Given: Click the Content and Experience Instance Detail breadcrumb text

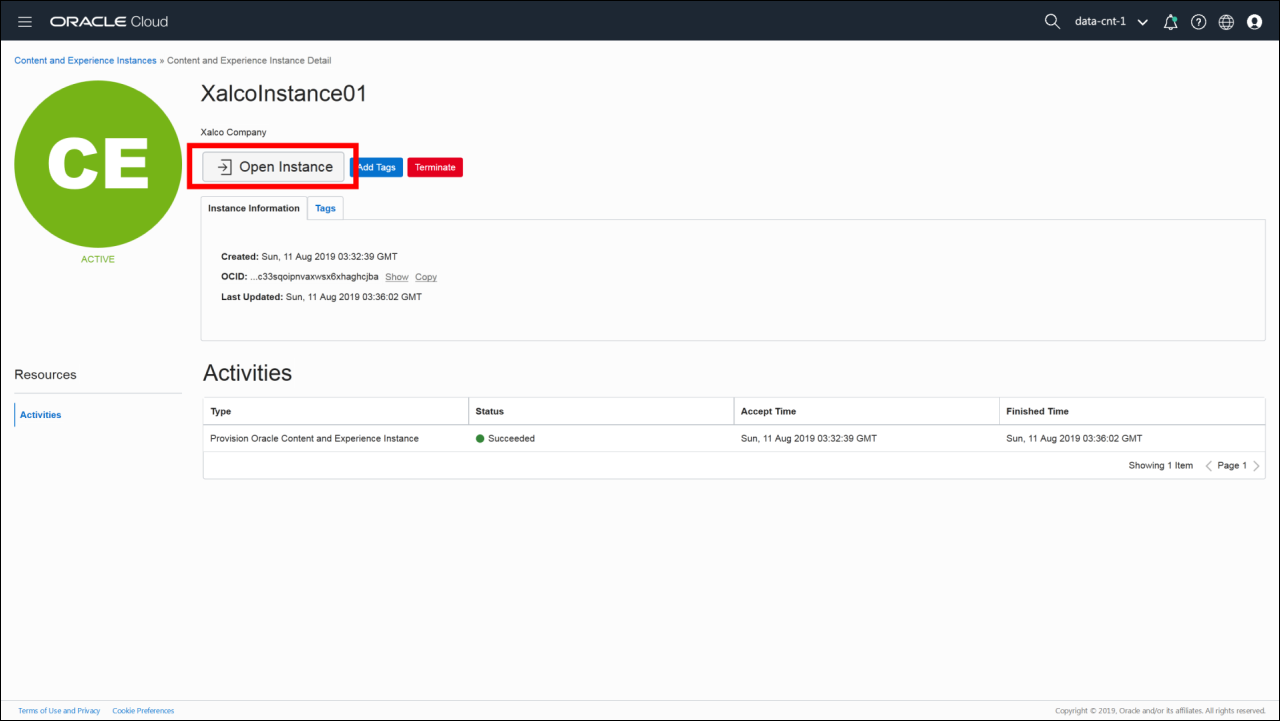Looking at the screenshot, I should coord(249,61).
